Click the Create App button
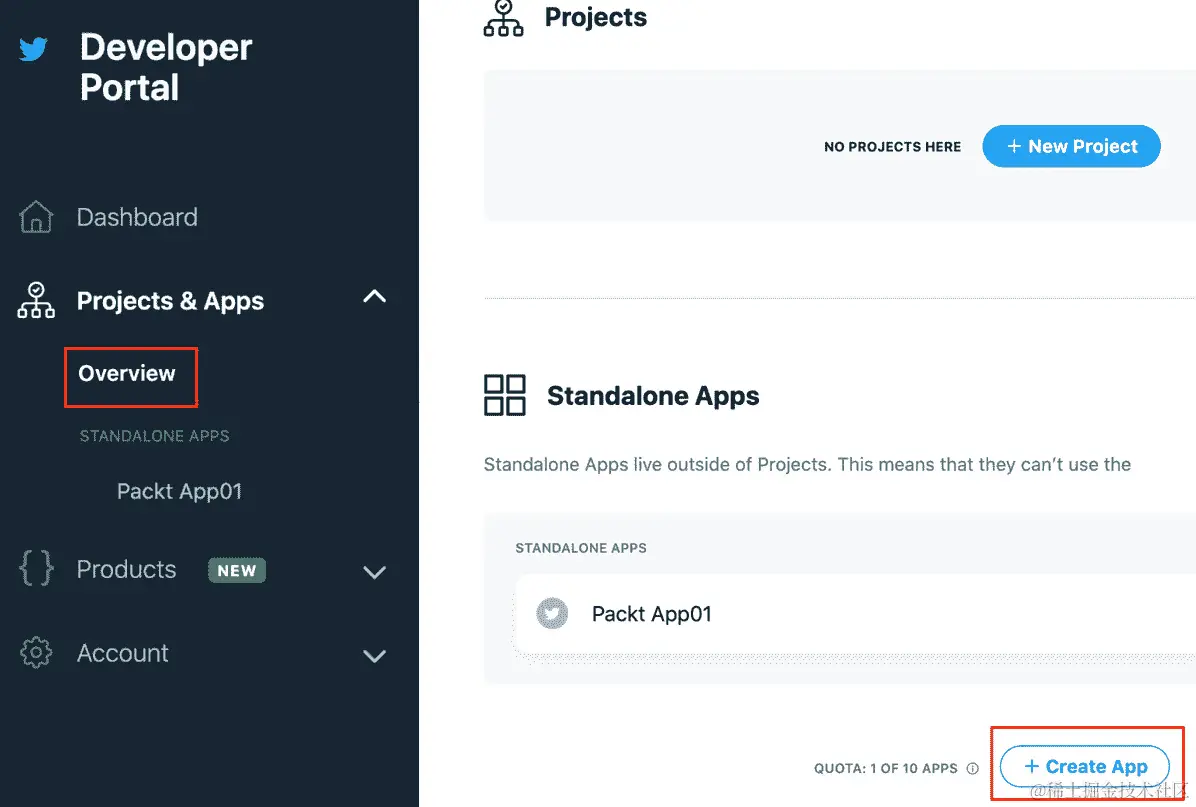The image size is (1196, 807). (x=1085, y=766)
